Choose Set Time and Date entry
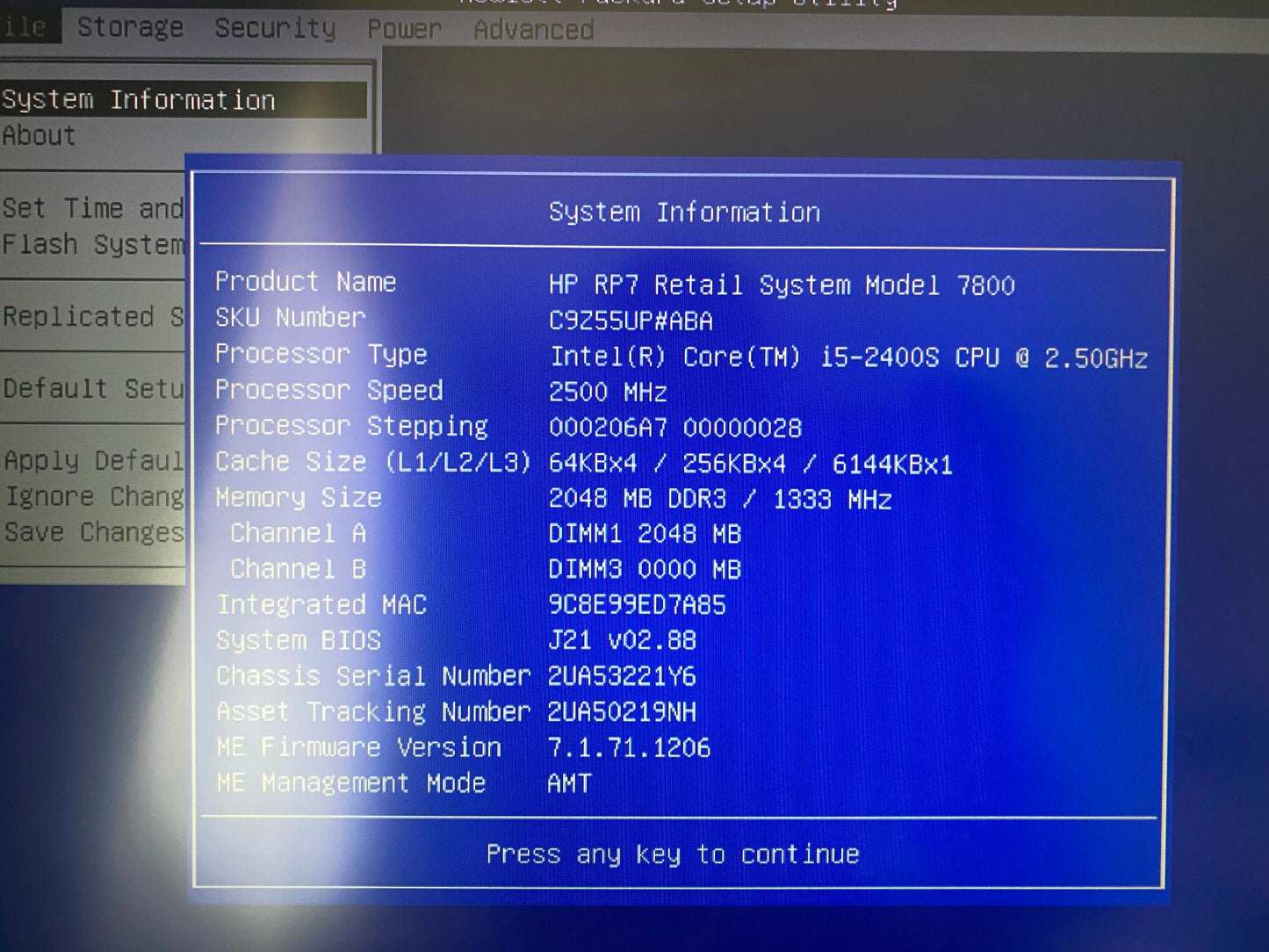This screenshot has height=952, width=1269. pyautogui.click(x=93, y=208)
